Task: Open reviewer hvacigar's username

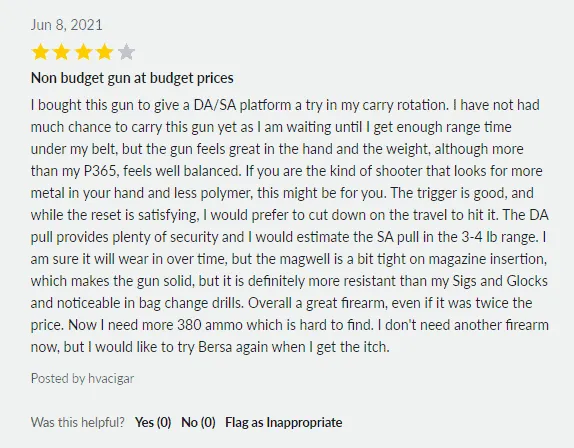Action: tap(111, 378)
